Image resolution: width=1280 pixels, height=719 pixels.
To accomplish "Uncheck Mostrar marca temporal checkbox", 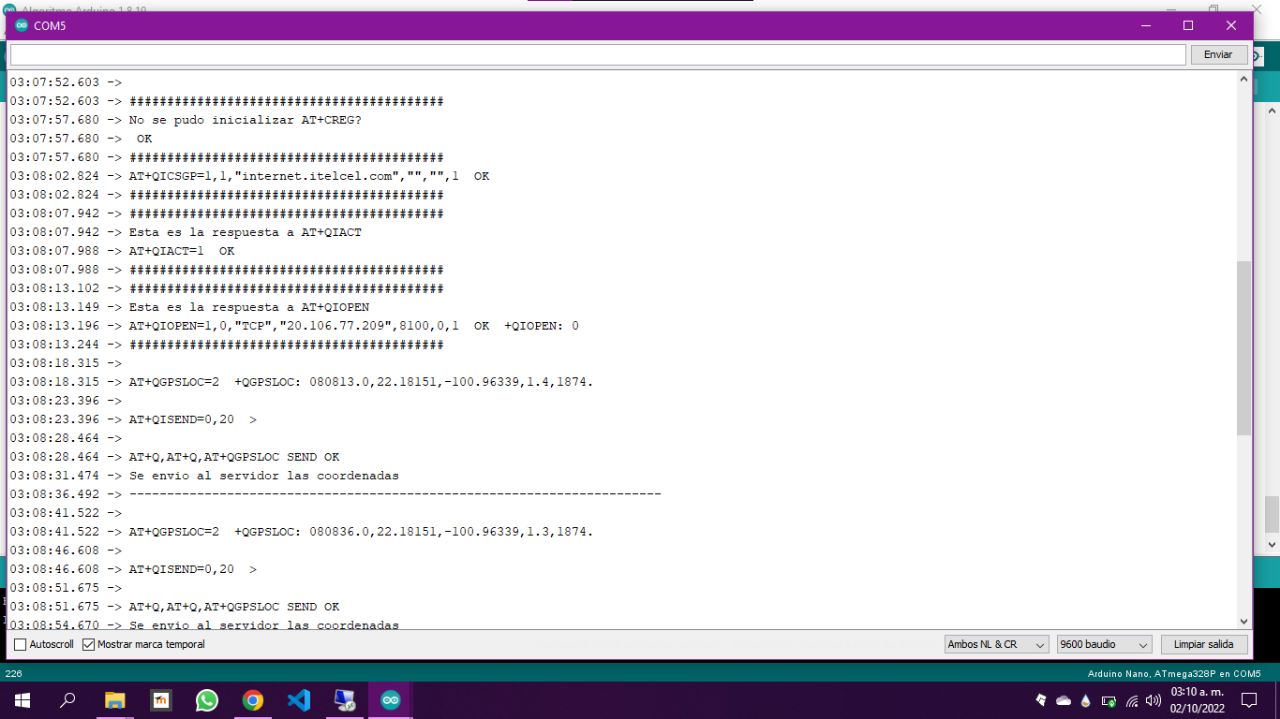I will coord(89,645).
